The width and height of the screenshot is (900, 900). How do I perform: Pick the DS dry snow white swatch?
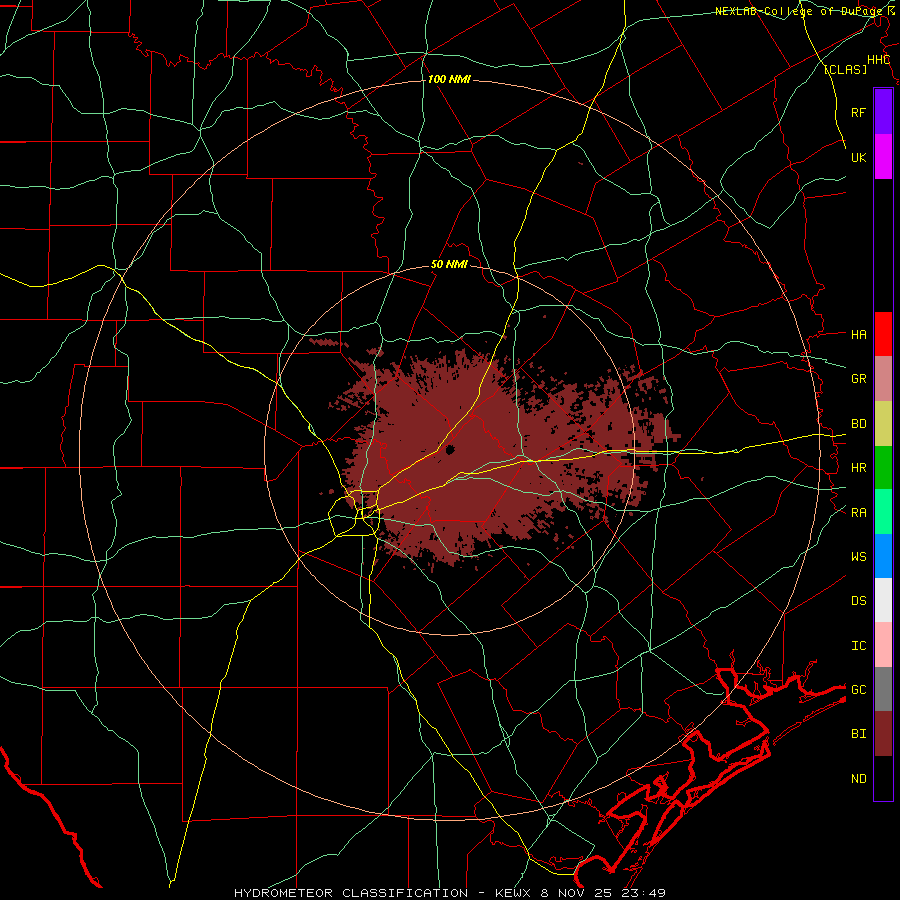coord(883,600)
